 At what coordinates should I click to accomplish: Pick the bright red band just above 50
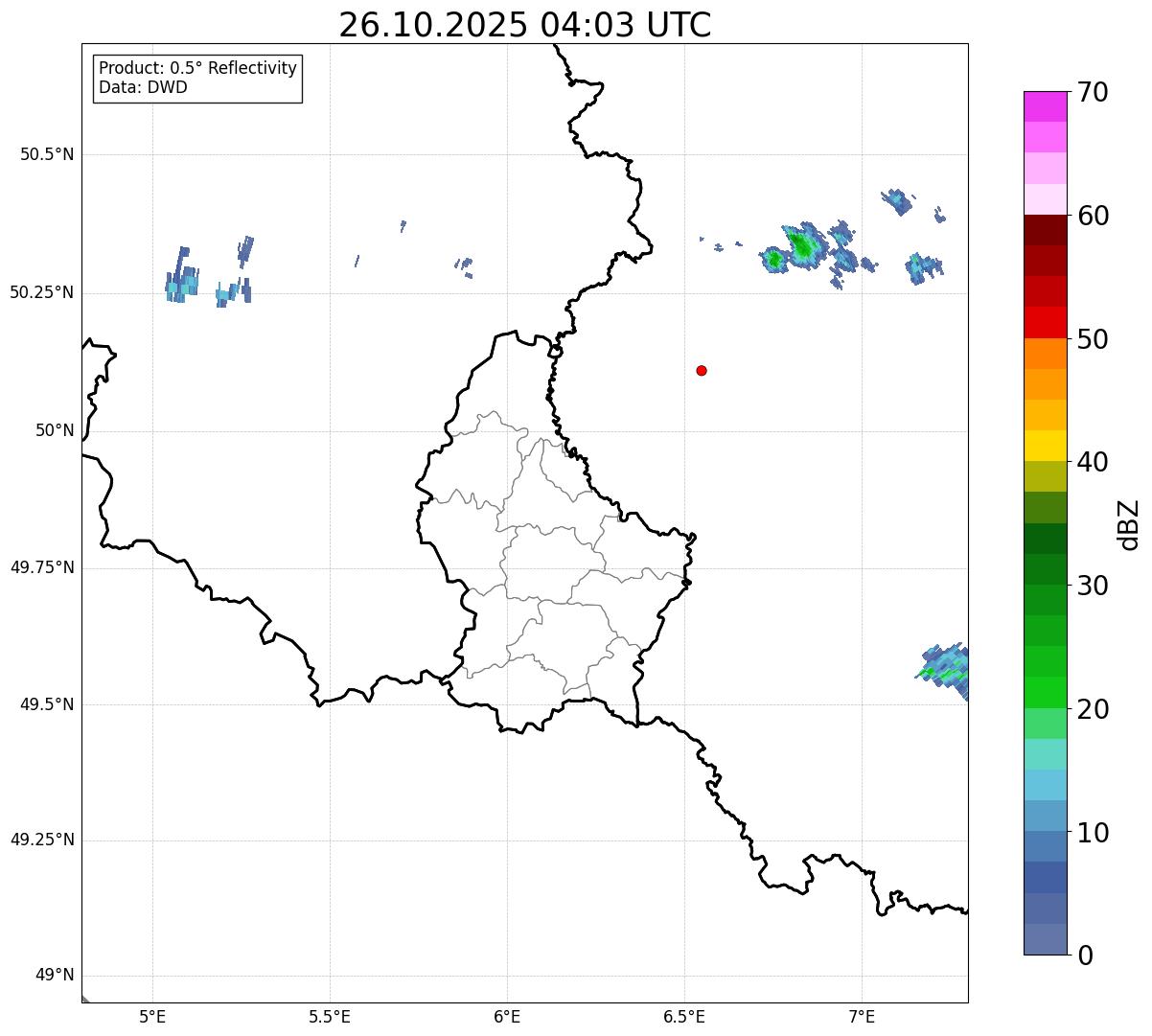click(x=1045, y=322)
